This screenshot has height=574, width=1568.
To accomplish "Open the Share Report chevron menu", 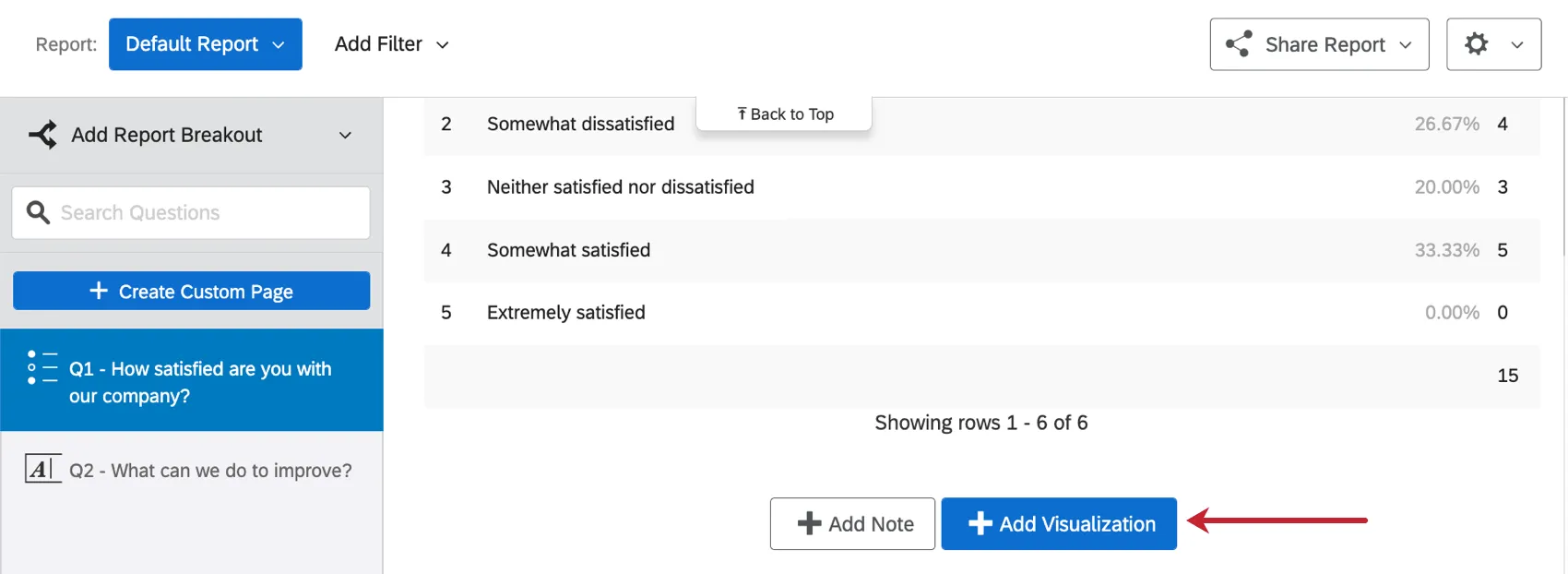I will pos(1405,43).
